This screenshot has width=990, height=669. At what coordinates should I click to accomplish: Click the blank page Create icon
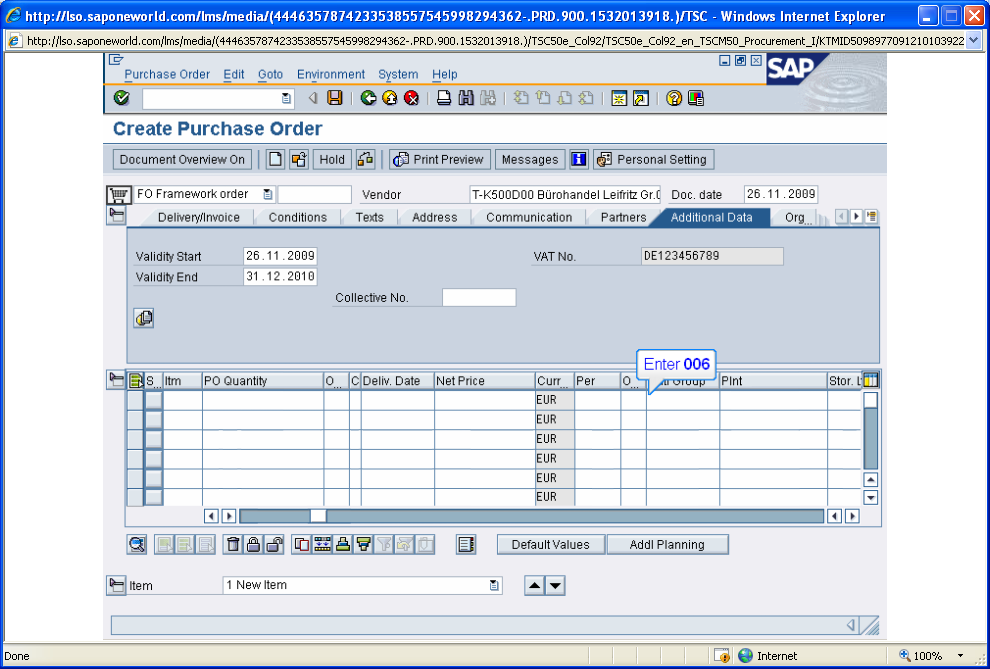pyautogui.click(x=275, y=160)
